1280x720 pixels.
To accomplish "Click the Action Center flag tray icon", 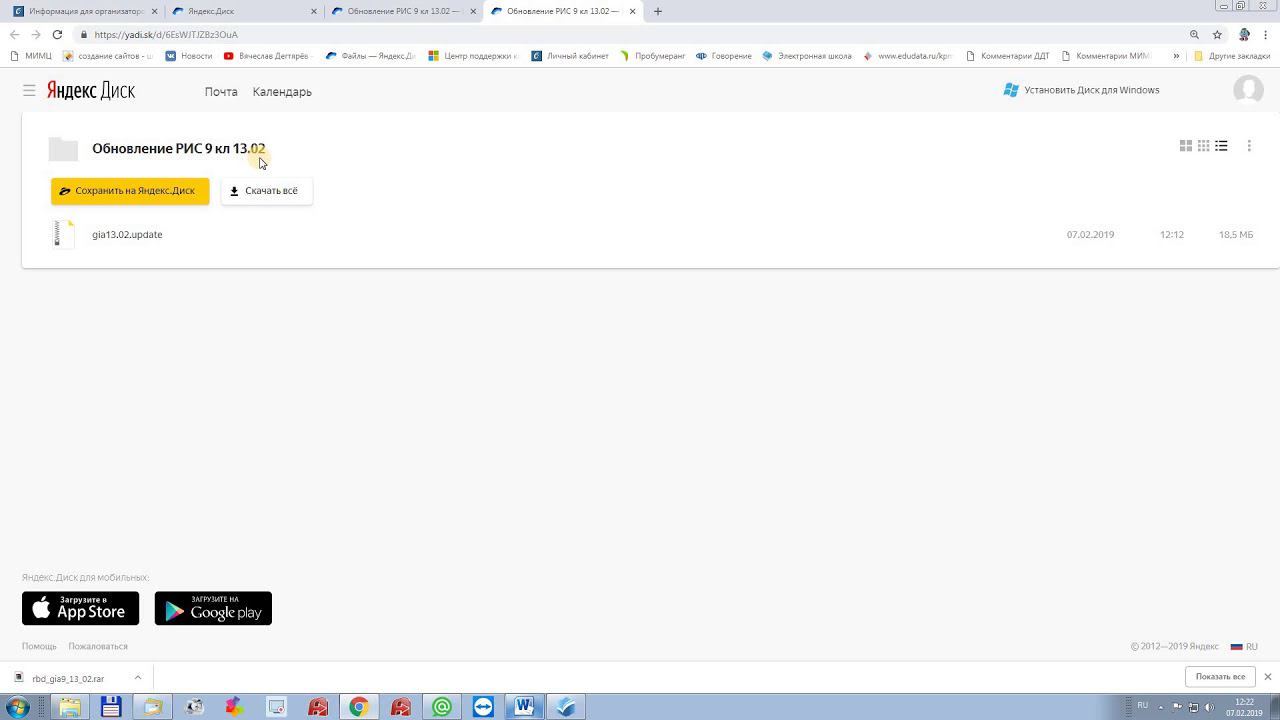I will (1178, 707).
